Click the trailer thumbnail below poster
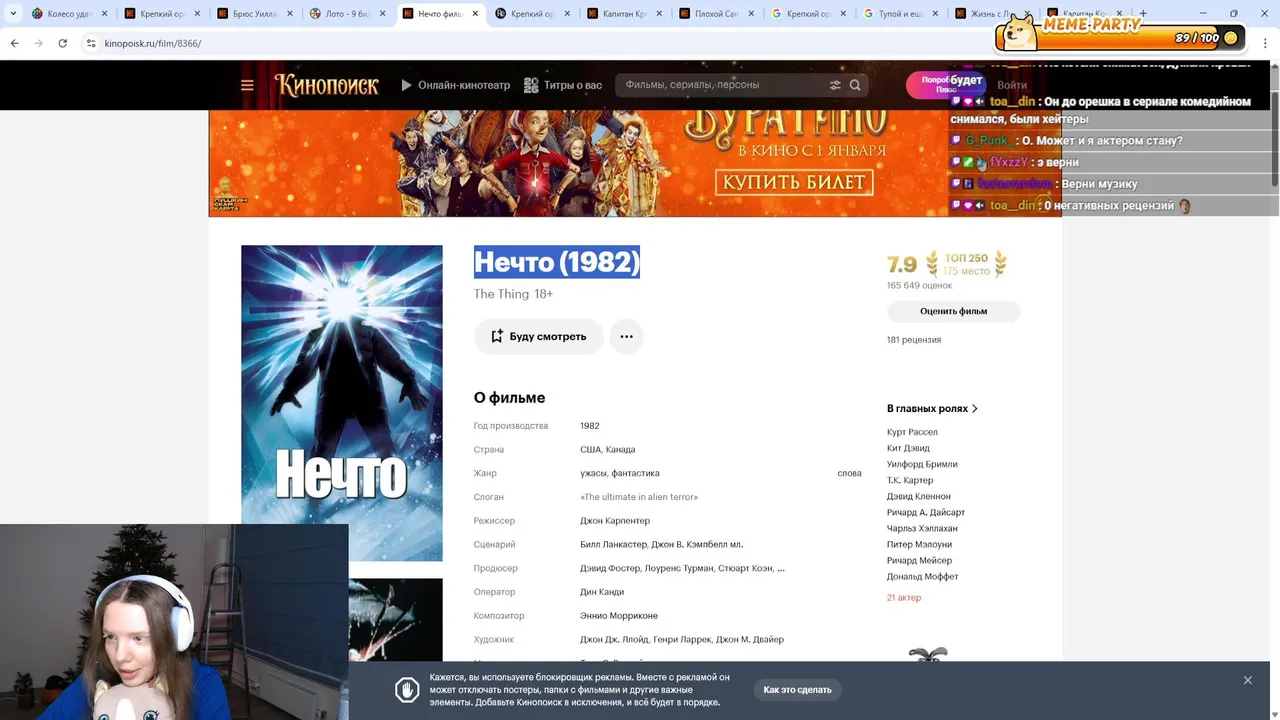The width and height of the screenshot is (1280, 720). [395, 620]
